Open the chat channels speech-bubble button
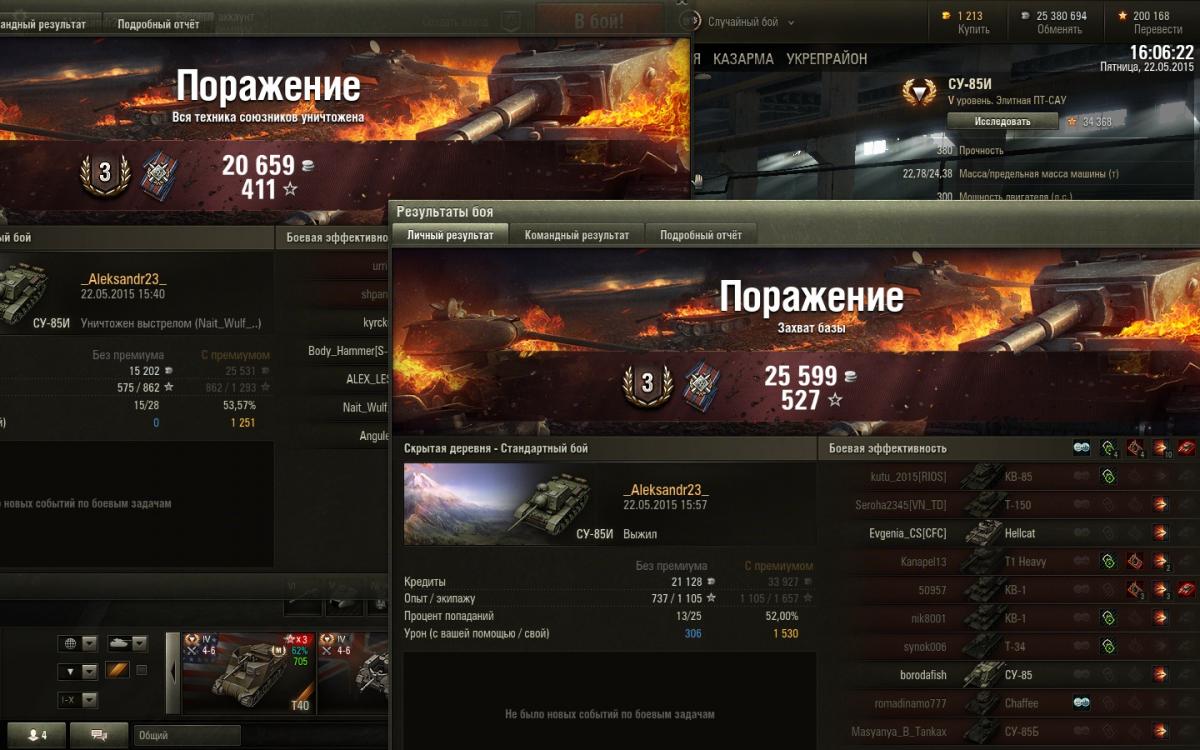1200x750 pixels. pyautogui.click(x=99, y=735)
